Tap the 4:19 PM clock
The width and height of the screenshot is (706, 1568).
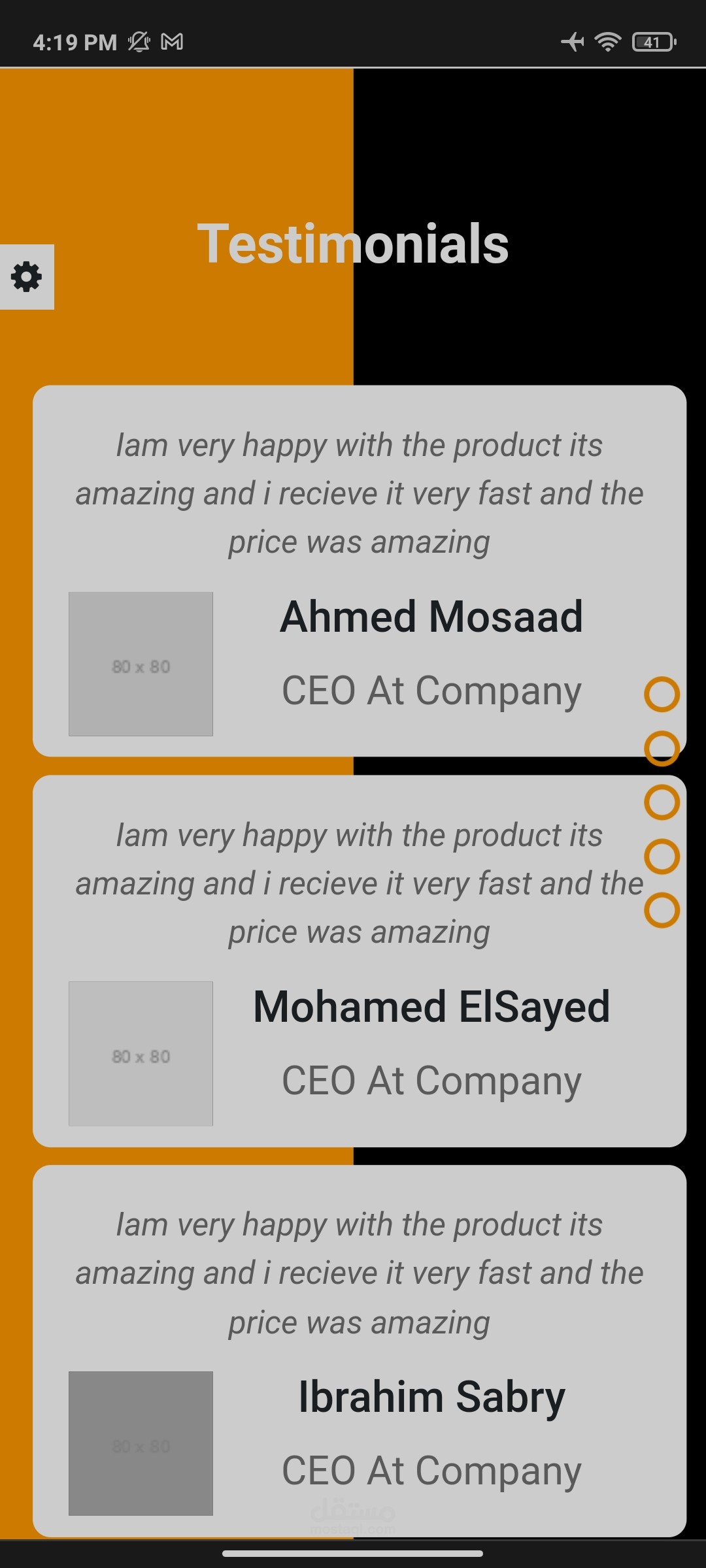point(75,42)
